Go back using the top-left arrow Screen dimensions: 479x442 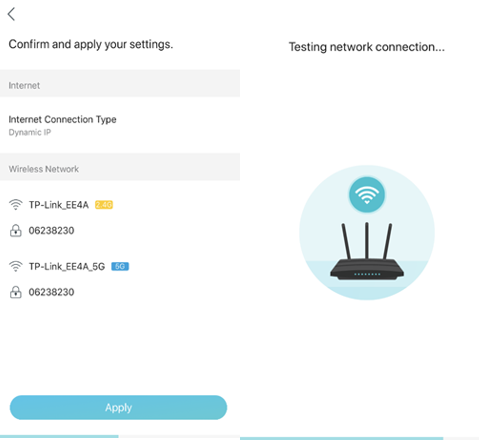[11, 14]
